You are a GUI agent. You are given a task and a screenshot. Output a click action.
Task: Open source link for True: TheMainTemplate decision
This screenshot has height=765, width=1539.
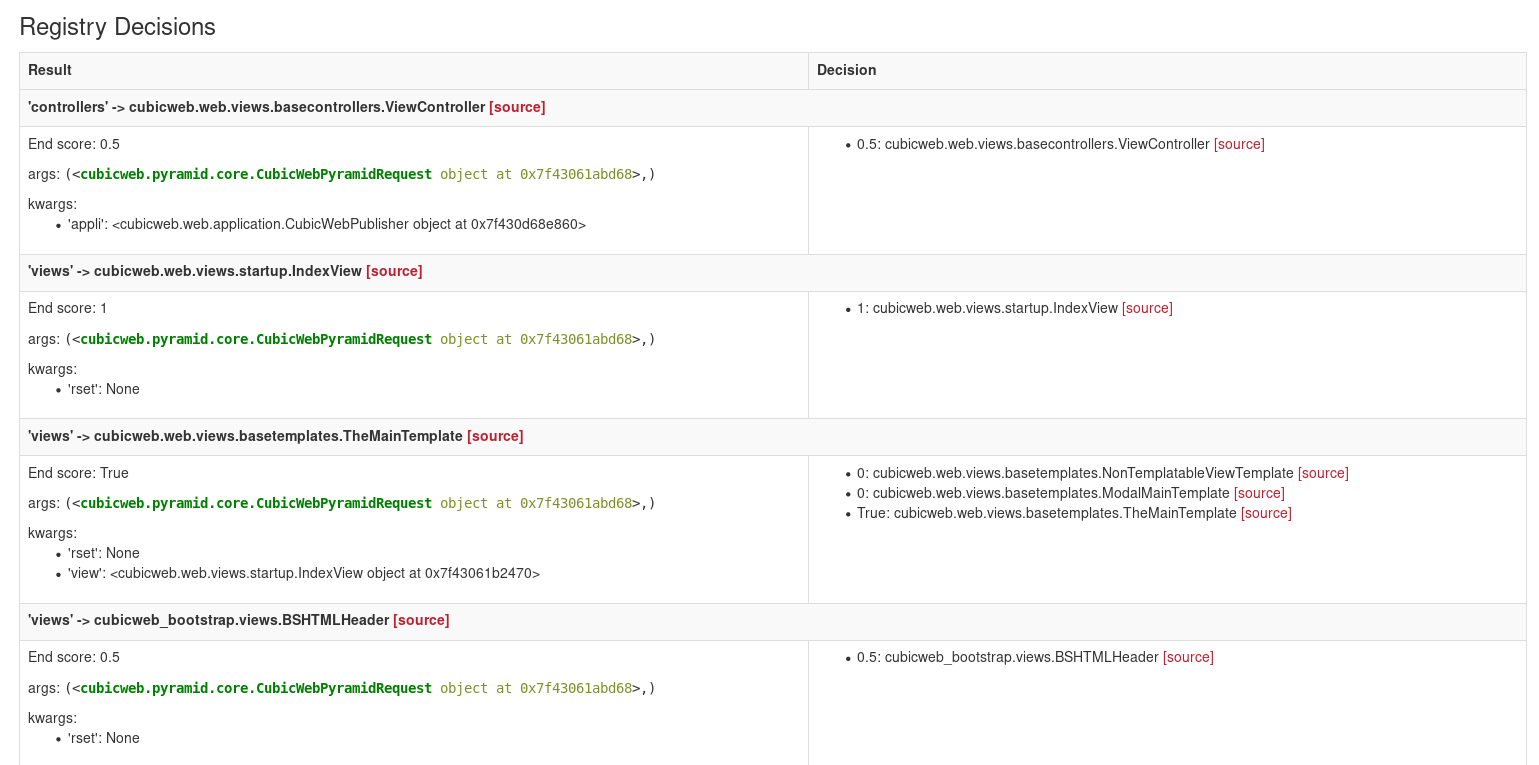coord(1266,513)
